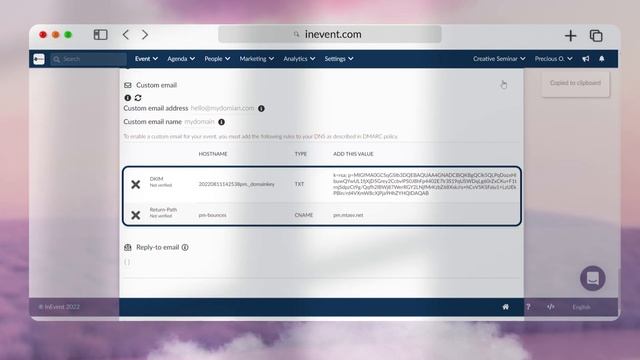Click the InEvent logo icon in navbar
640x360 pixels.
click(39, 59)
